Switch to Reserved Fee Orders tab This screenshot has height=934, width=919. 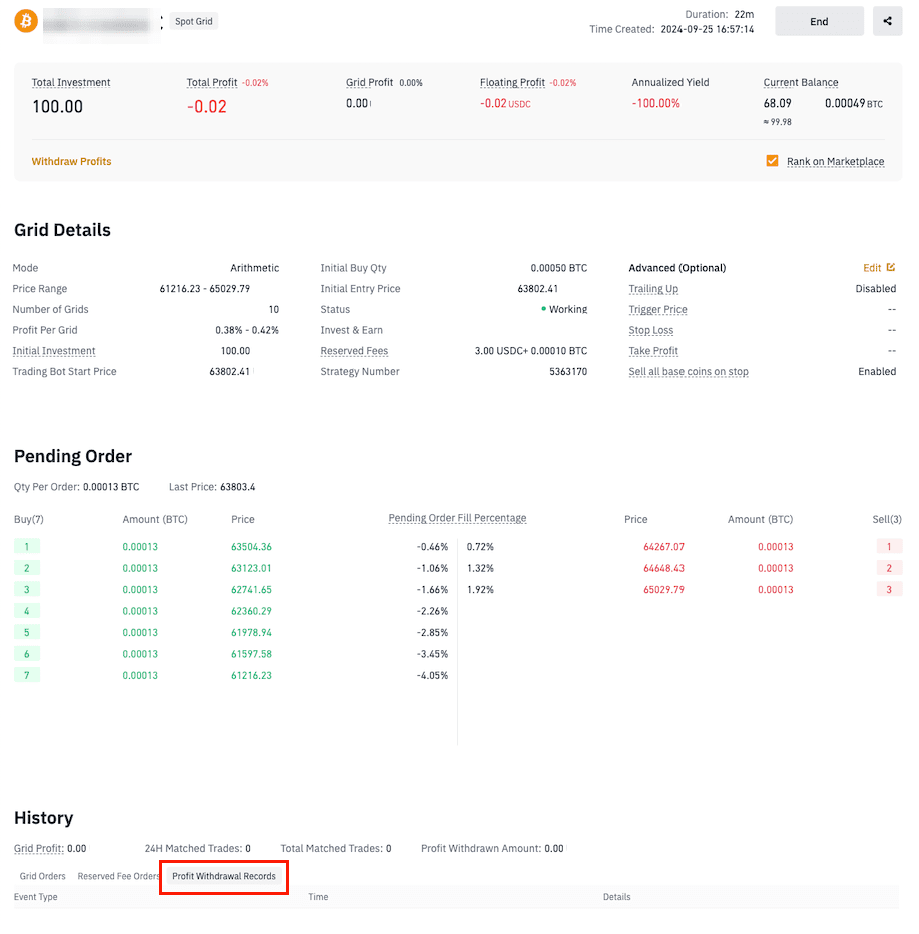click(x=119, y=876)
